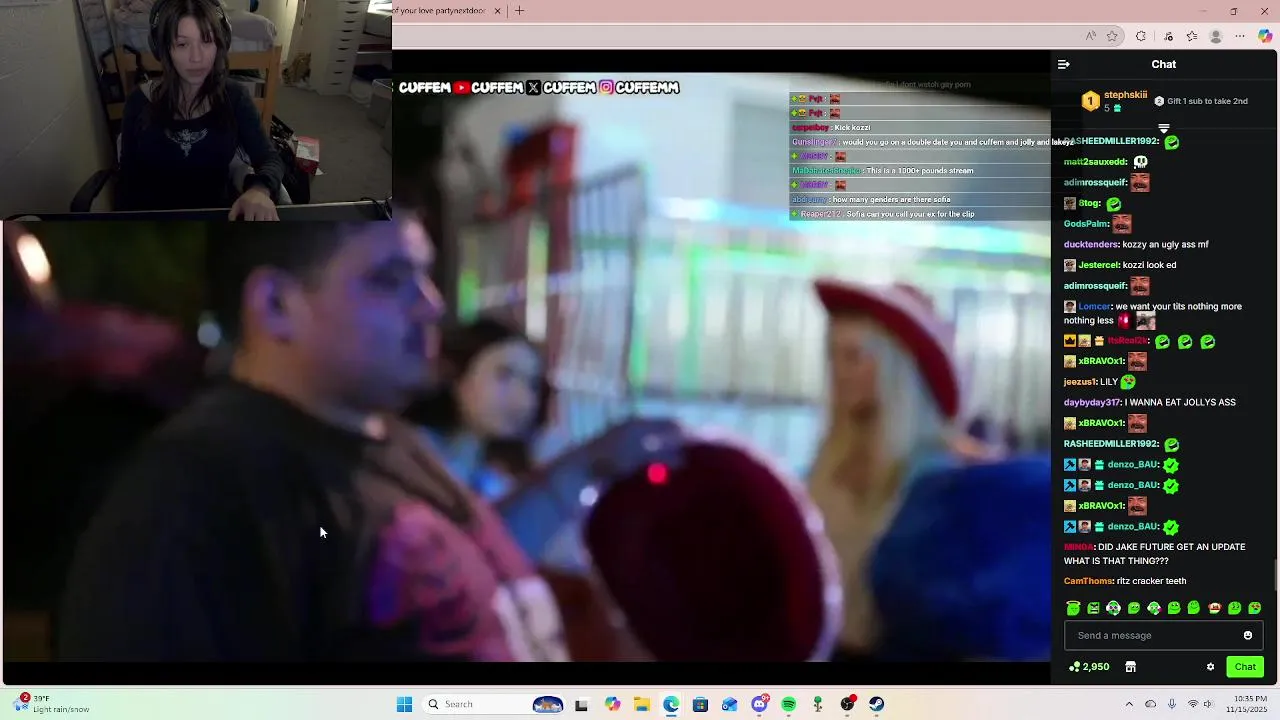Image resolution: width=1280 pixels, height=720 pixels.
Task: Add this page to favorites
Action: (x=1112, y=36)
